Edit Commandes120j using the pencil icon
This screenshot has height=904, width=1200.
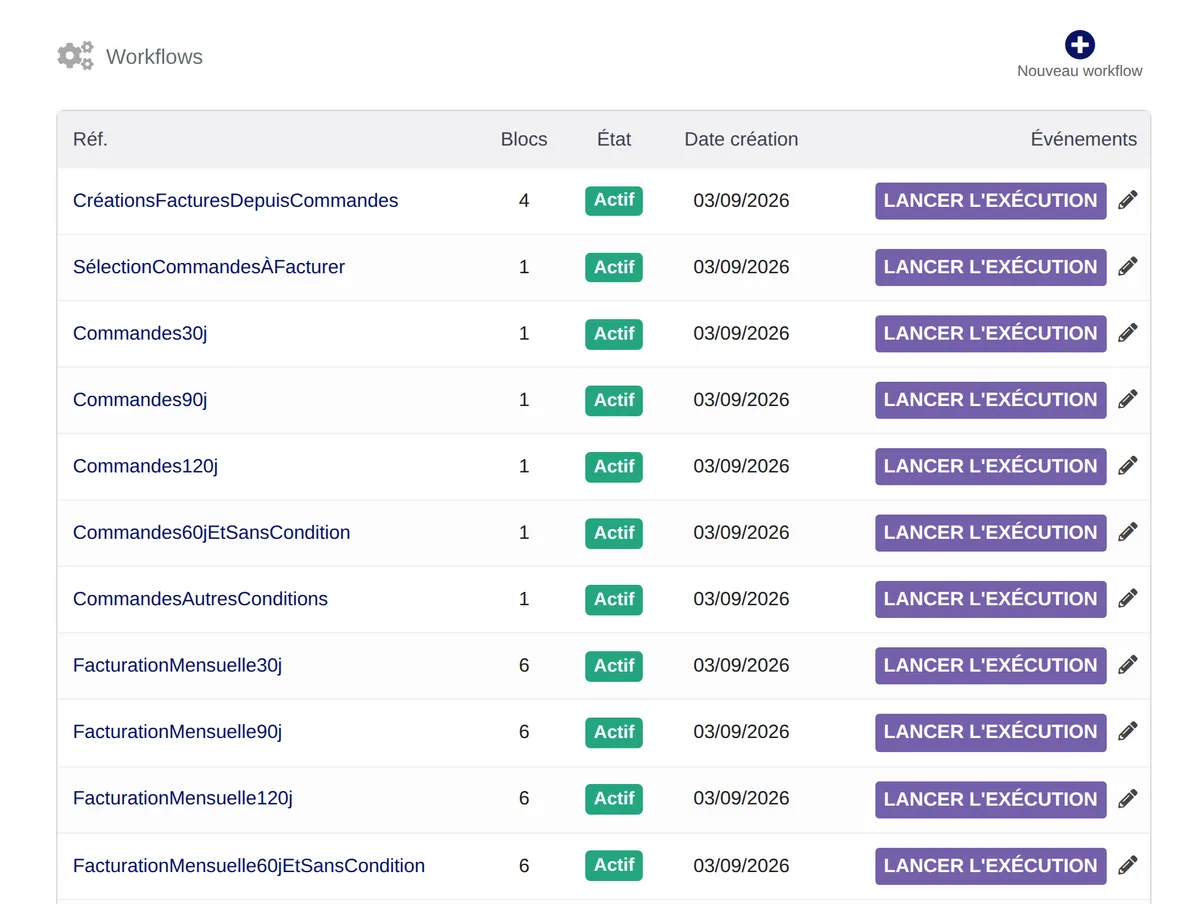tap(1127, 466)
